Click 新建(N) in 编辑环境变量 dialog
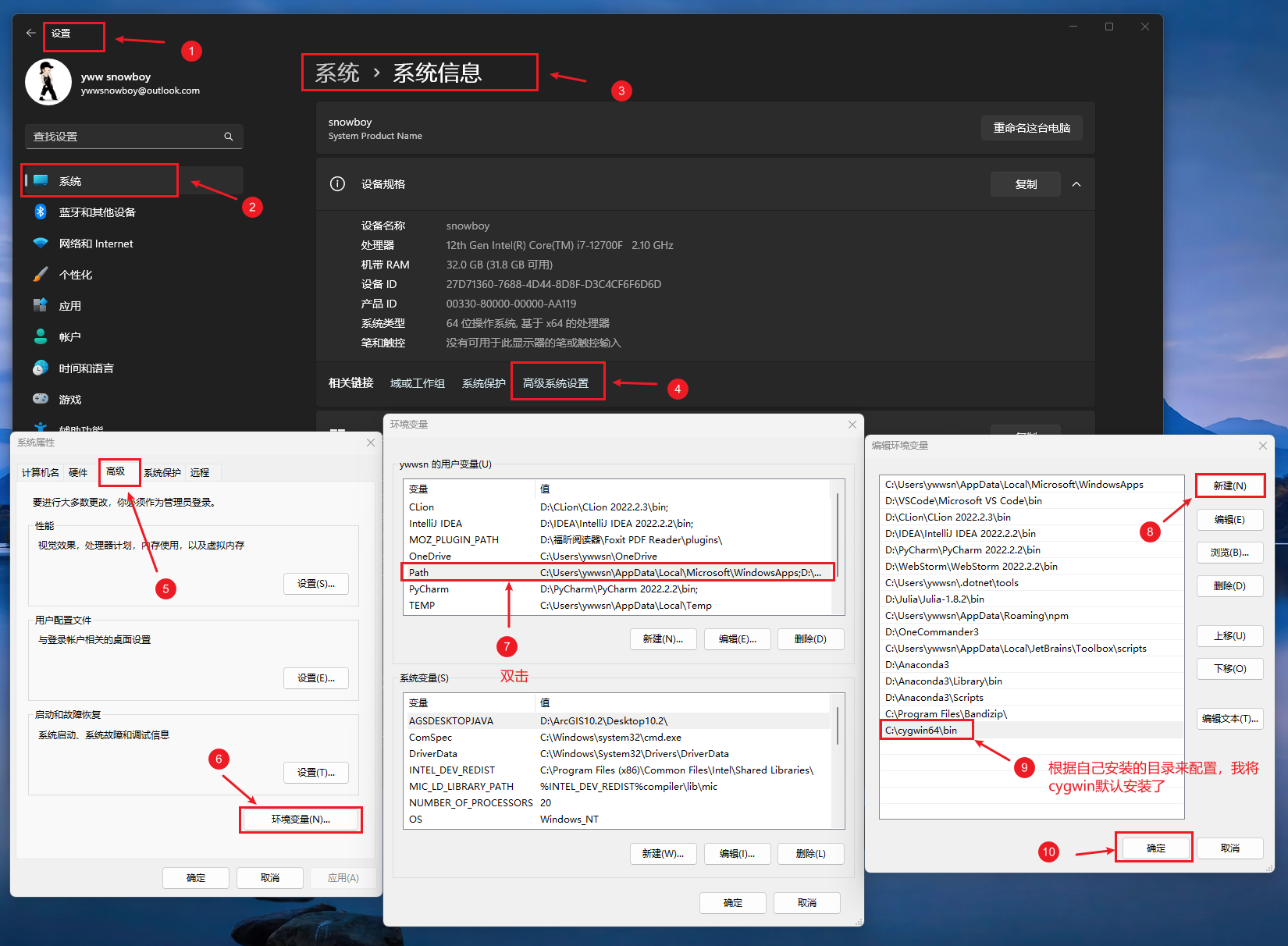The image size is (1288, 946). 1229,485
